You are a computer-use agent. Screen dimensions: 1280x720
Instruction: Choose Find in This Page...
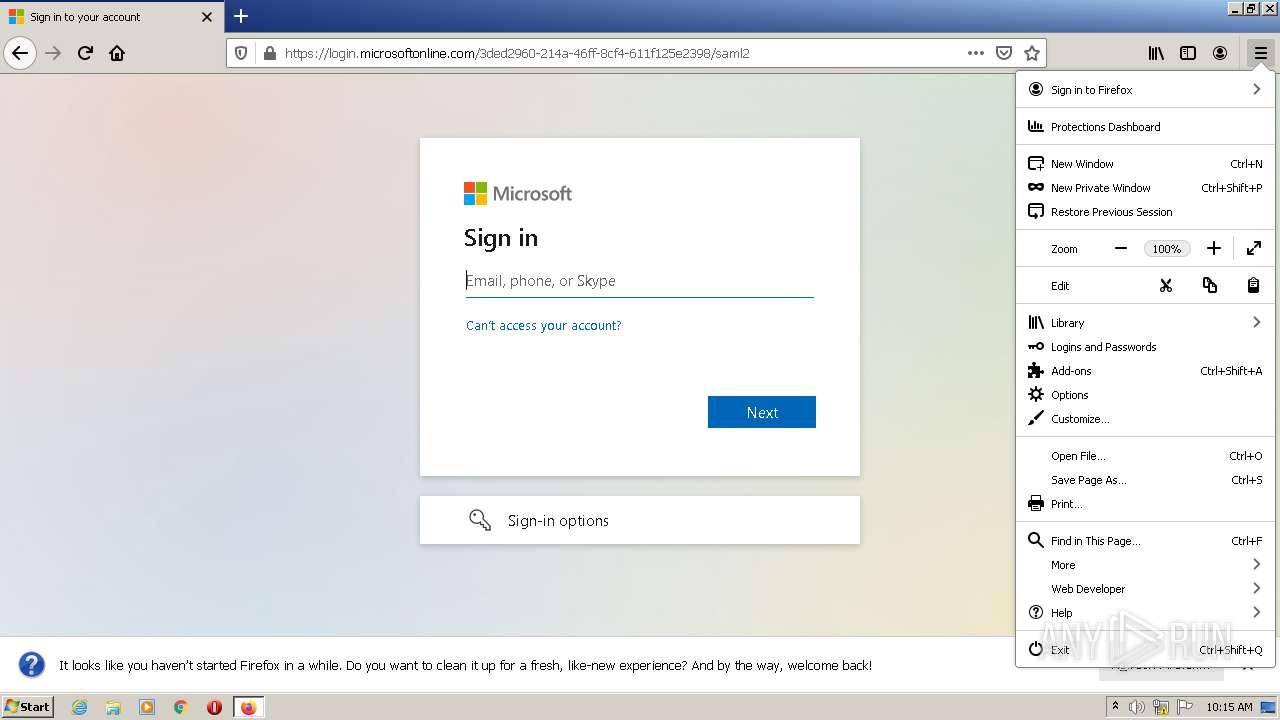coord(1145,541)
